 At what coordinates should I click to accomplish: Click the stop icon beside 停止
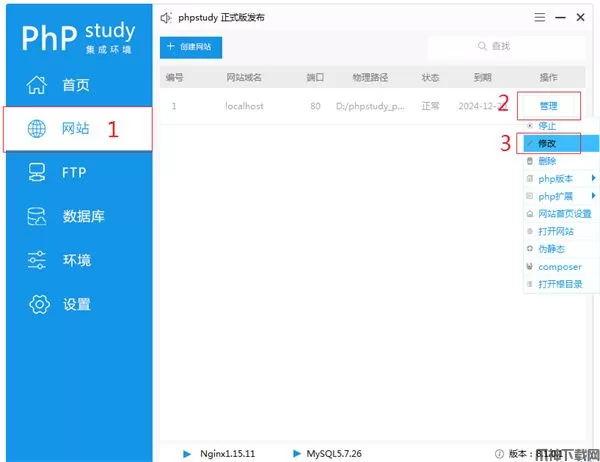pyautogui.click(x=530, y=126)
